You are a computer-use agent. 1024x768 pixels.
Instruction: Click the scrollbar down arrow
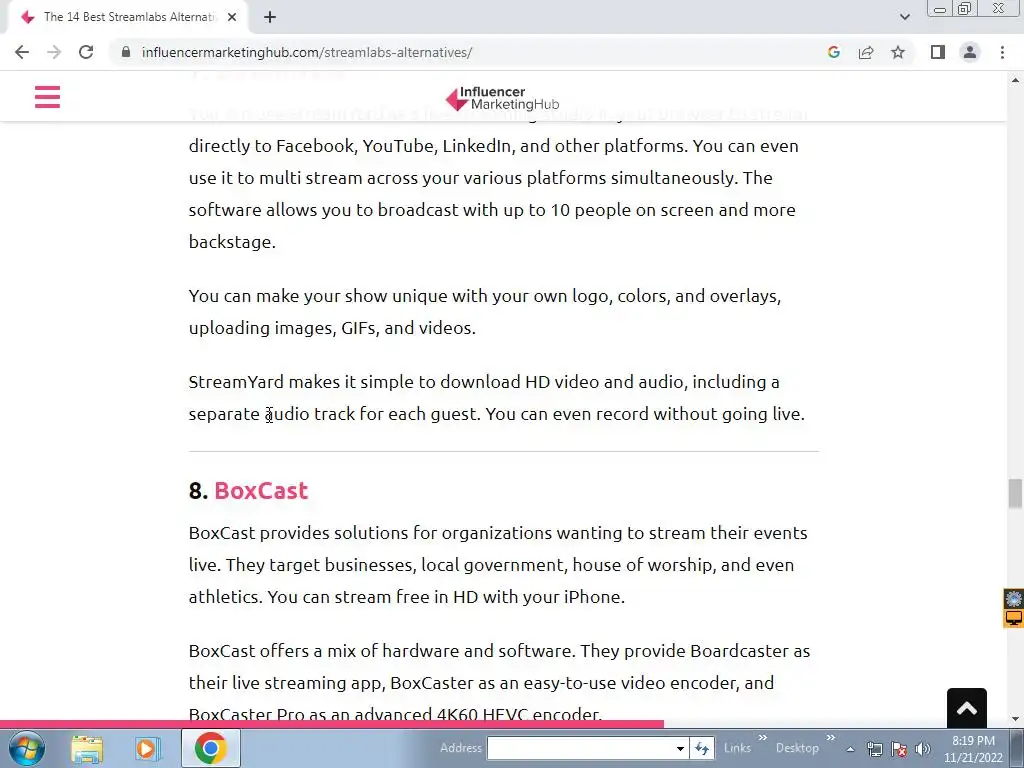[1015, 718]
